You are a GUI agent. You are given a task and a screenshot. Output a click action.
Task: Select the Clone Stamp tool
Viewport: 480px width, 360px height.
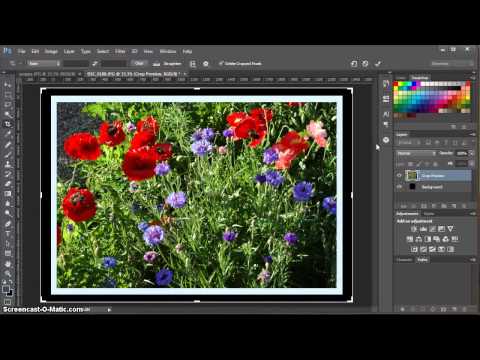tap(7, 164)
